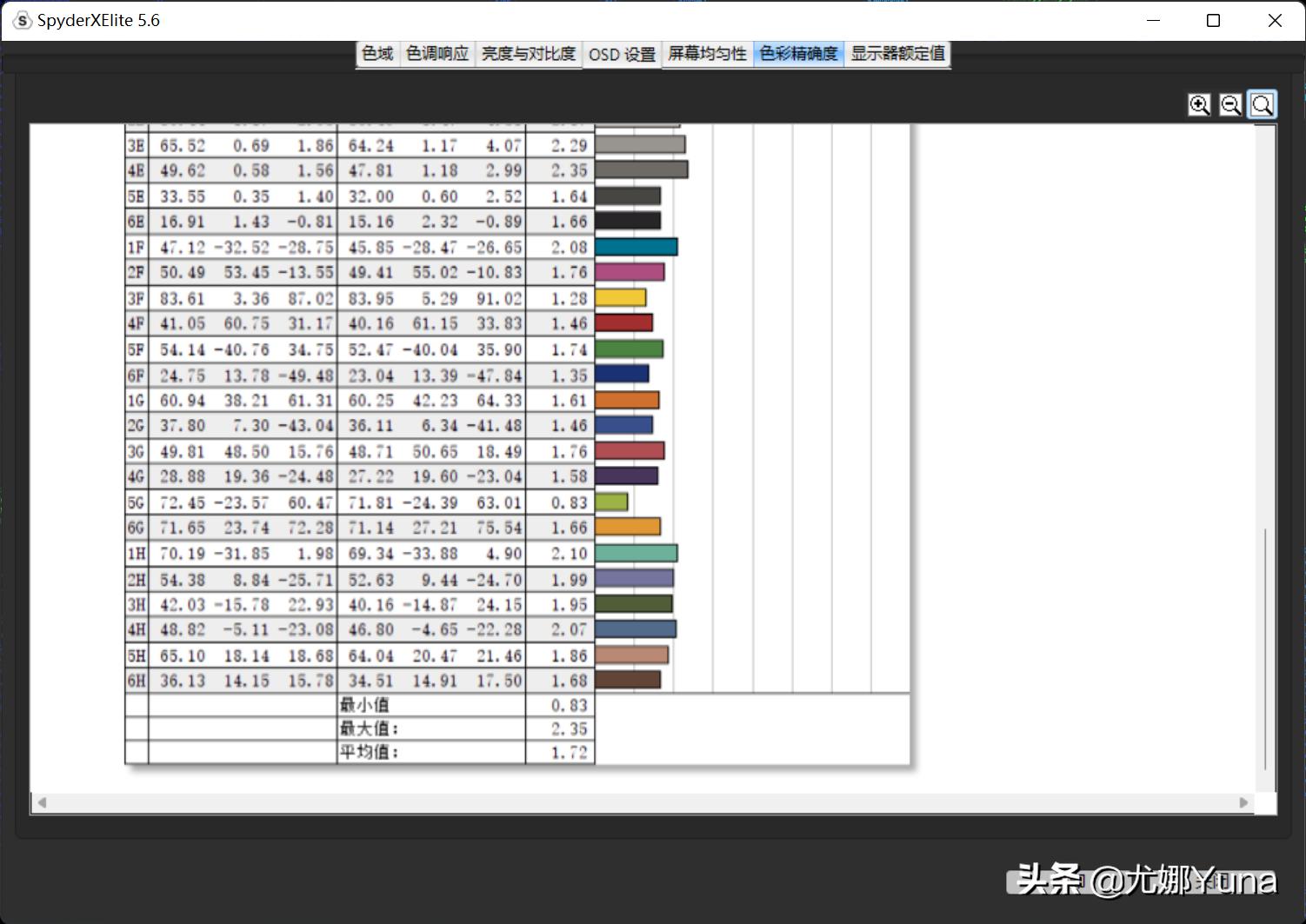This screenshot has width=1306, height=924.
Task: Open the 色调响应 tab
Action: click(x=437, y=54)
